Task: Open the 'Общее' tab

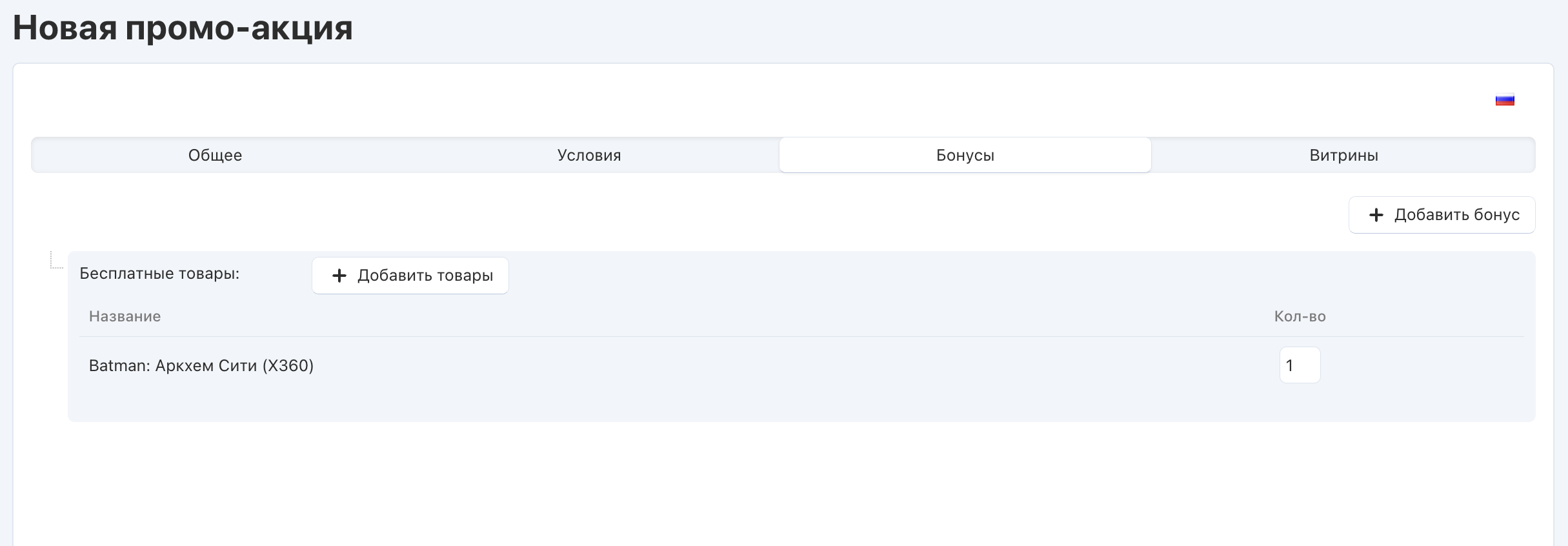Action: click(215, 156)
